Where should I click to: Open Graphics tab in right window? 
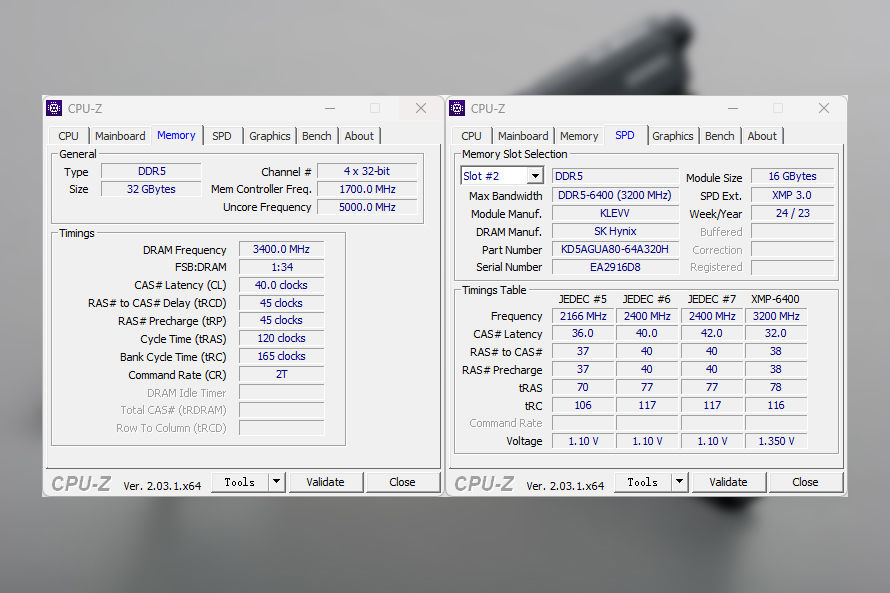(x=673, y=136)
